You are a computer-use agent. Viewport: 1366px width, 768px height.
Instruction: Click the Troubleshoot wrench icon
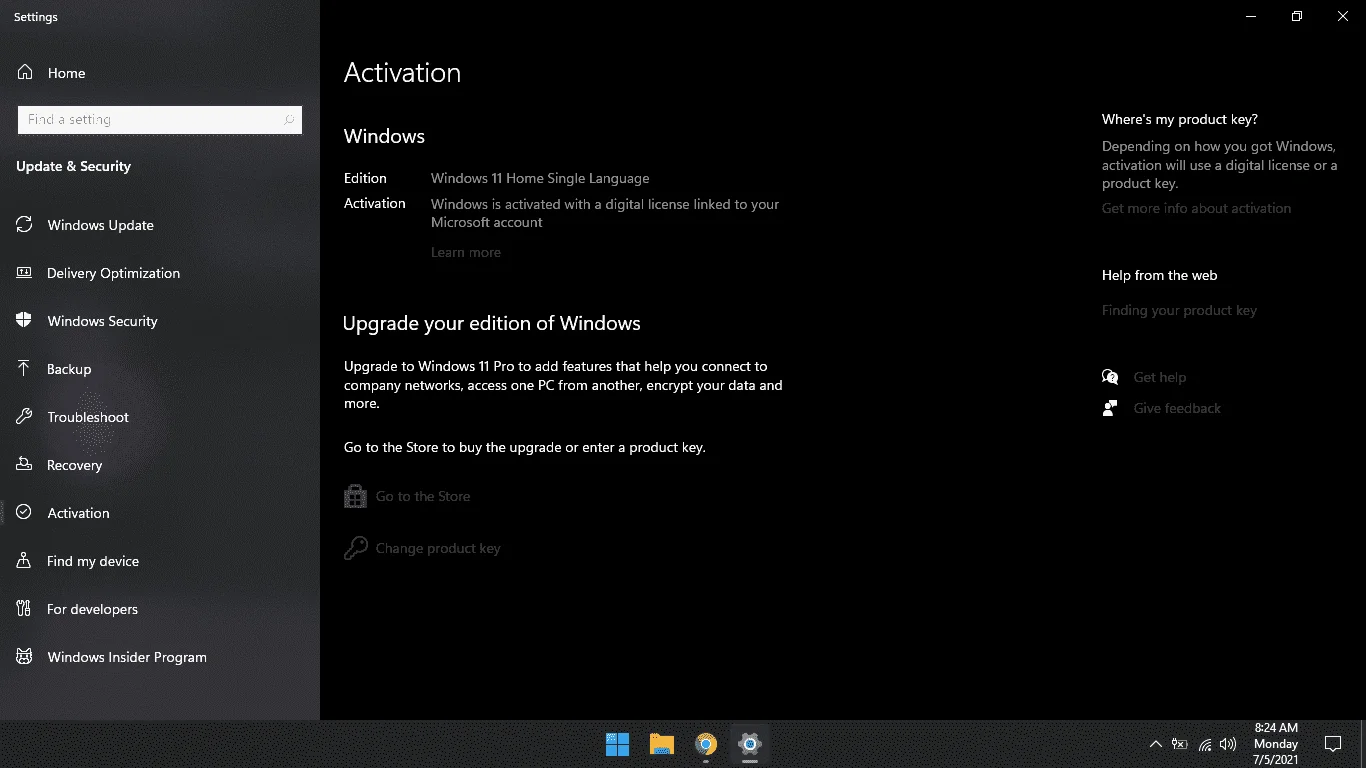[24, 417]
